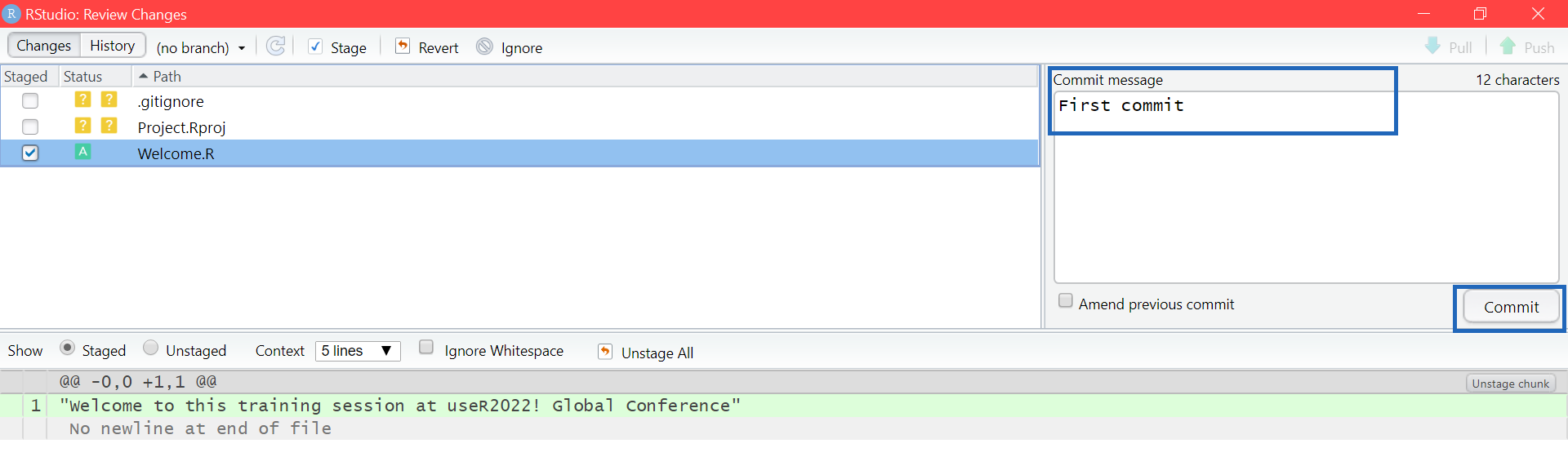Screen dimensions: 1568x457
Task: Click the Unstage chunk button
Action: (x=1511, y=384)
